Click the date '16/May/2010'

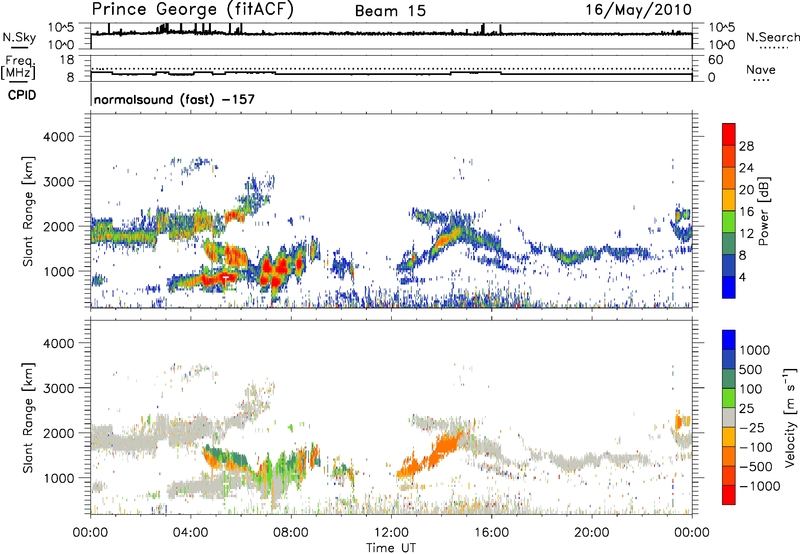[x=638, y=10]
